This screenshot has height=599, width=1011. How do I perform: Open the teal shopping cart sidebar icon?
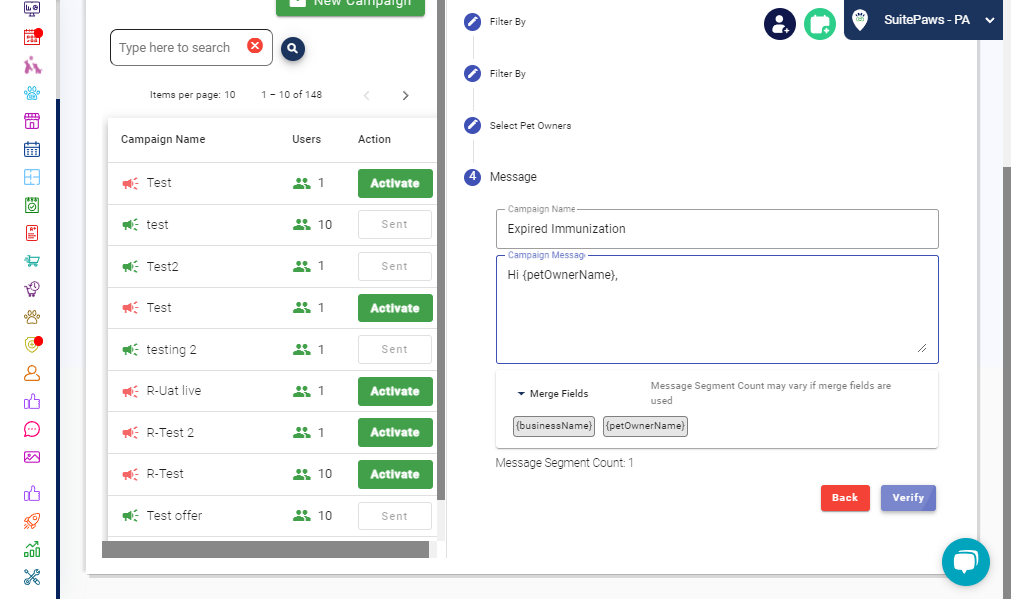click(x=32, y=260)
